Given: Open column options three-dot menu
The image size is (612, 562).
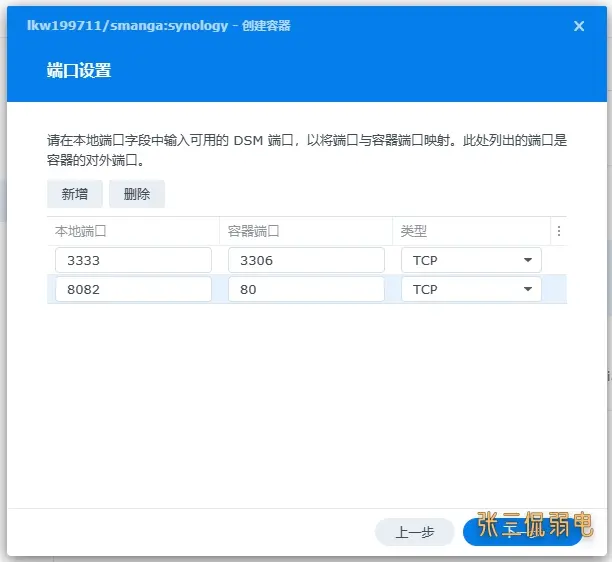Looking at the screenshot, I should pyautogui.click(x=559, y=231).
